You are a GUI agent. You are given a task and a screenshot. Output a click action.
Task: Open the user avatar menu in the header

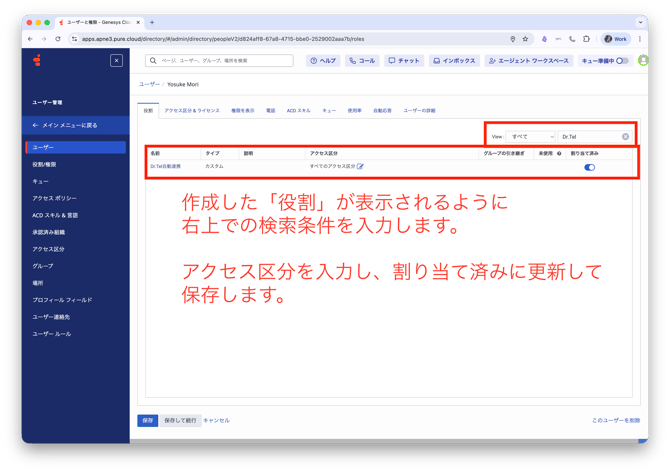pos(643,61)
